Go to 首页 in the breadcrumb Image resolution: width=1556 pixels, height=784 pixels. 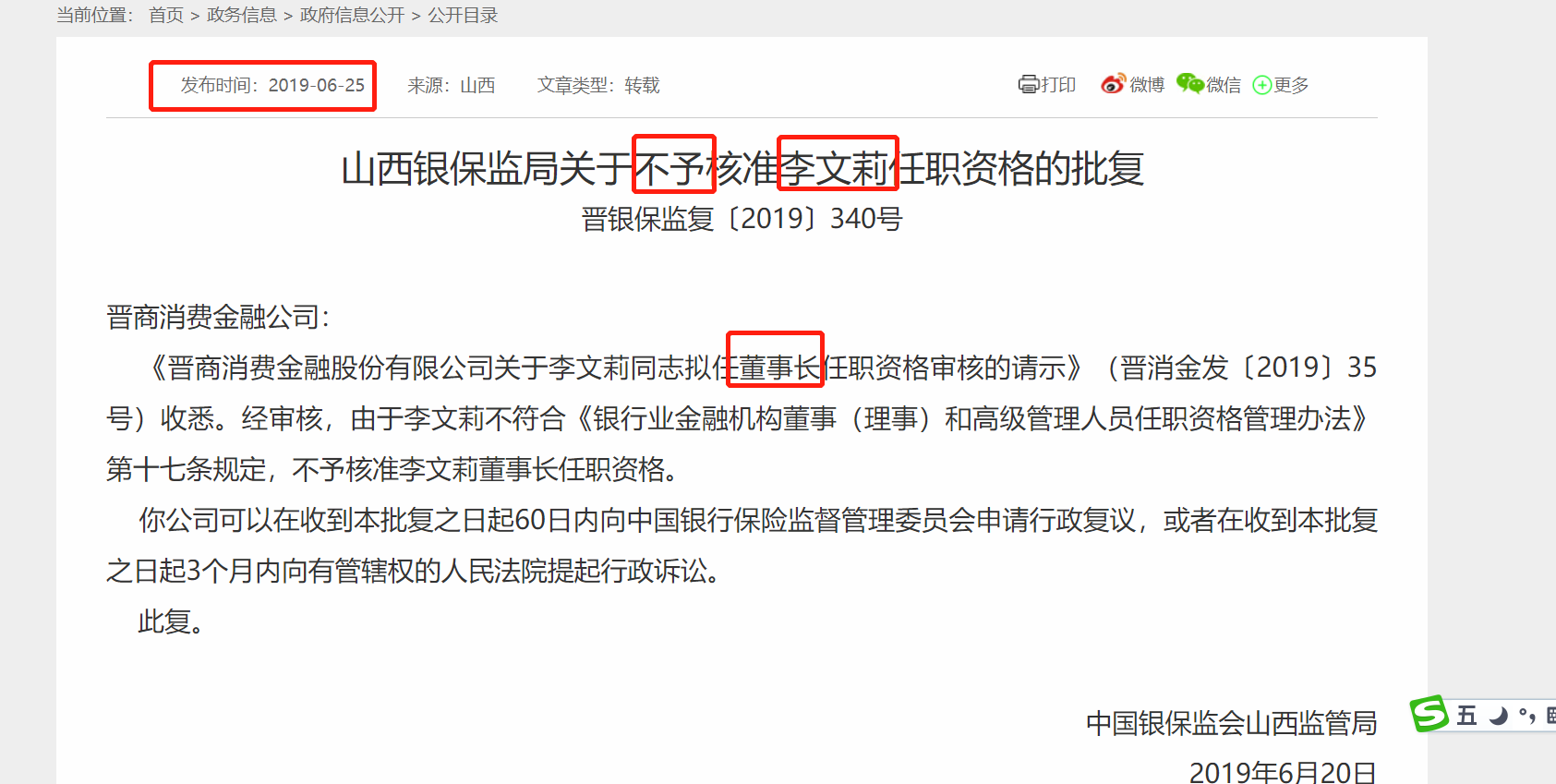tap(166, 15)
